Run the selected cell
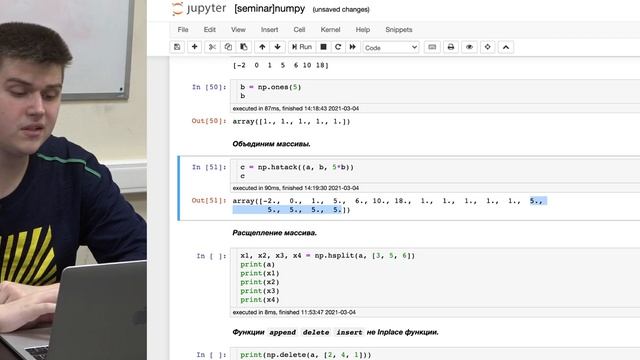The height and width of the screenshot is (360, 640). [302, 47]
